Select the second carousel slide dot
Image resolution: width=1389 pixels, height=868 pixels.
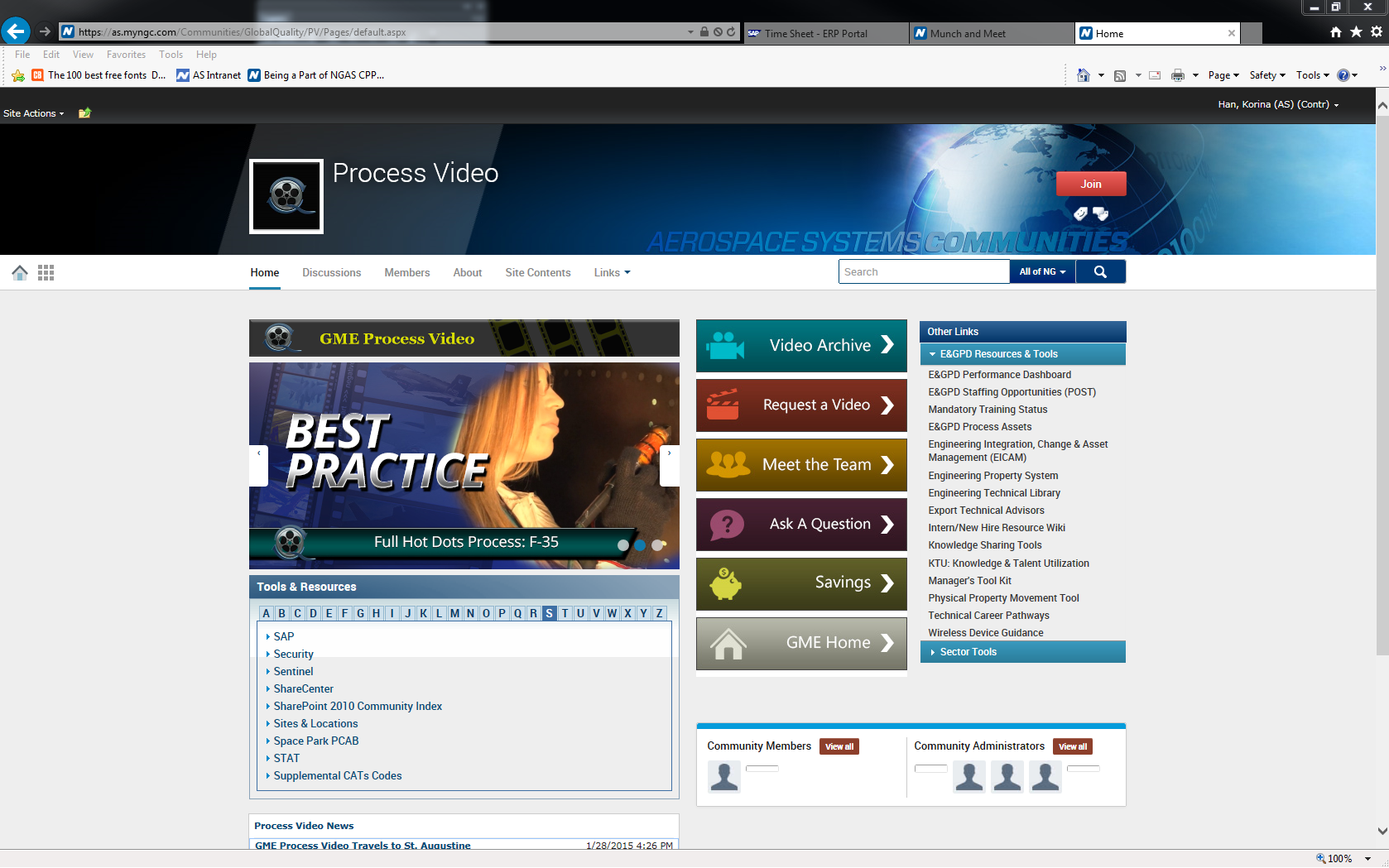point(640,545)
